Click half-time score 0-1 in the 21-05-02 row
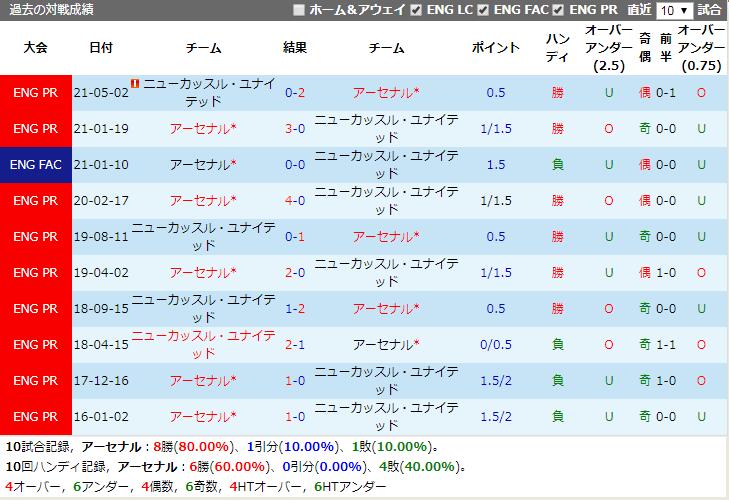The image size is (729, 500). coord(666,93)
